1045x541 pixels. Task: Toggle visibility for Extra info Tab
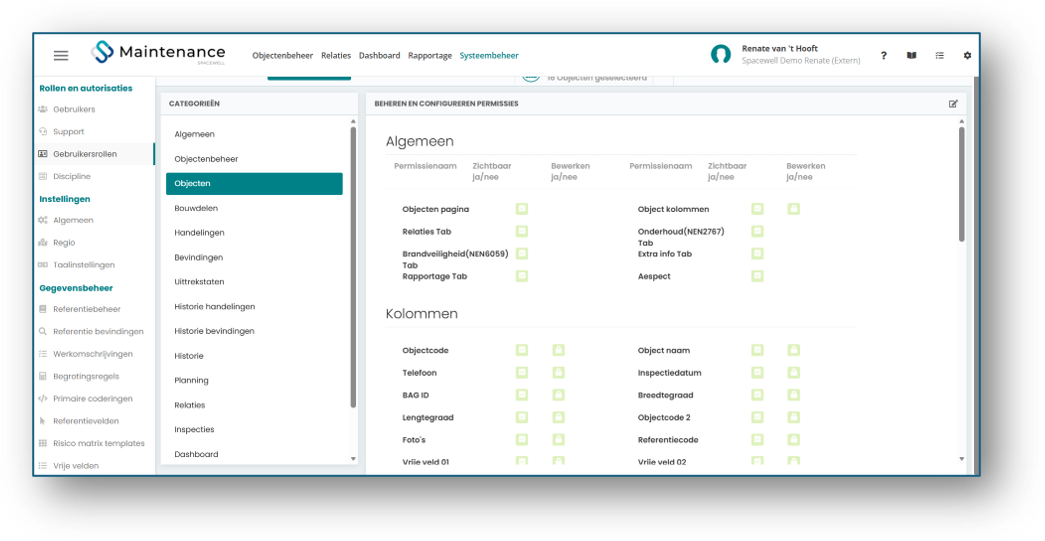pyautogui.click(x=757, y=254)
